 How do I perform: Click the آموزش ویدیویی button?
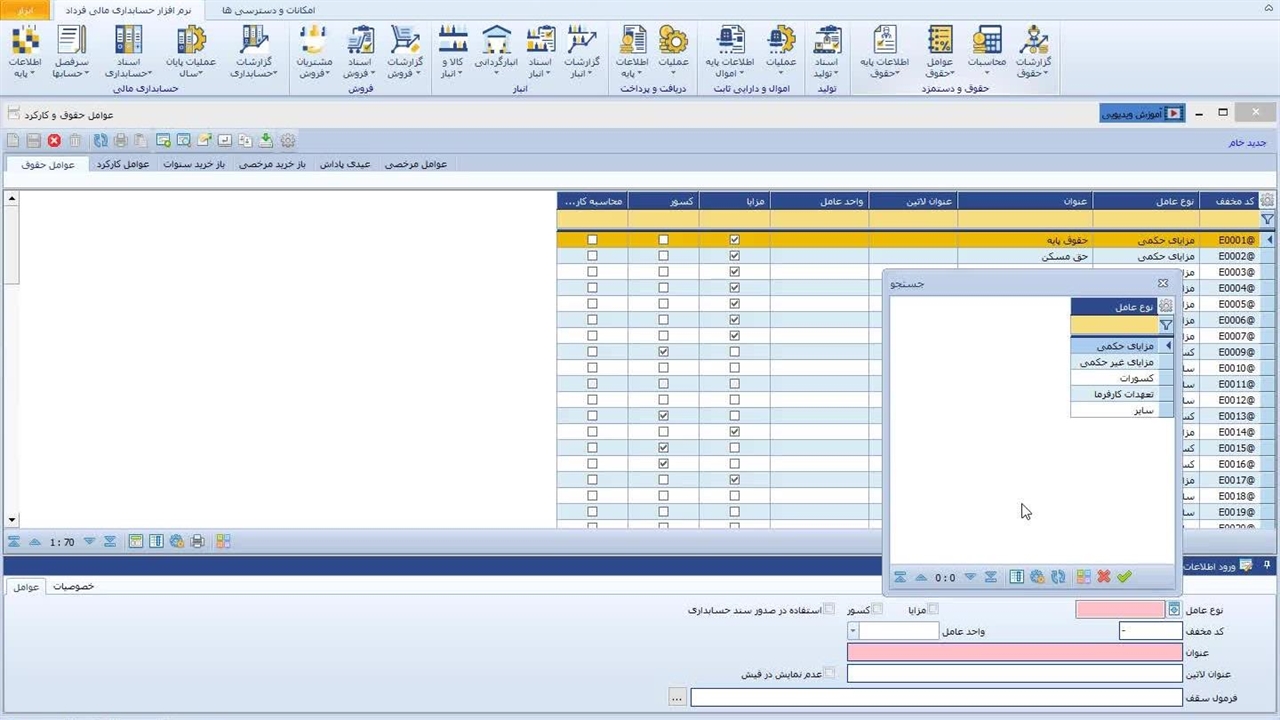[x=1142, y=113]
